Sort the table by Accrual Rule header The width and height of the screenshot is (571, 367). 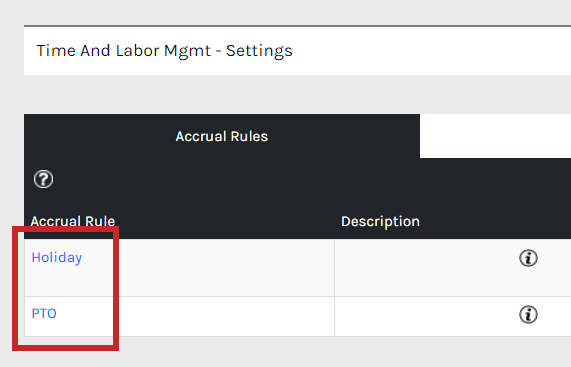73,221
